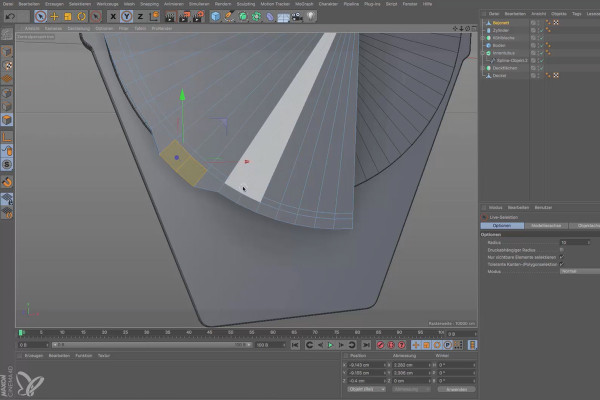Click the timeline frame 50 marker
The width and height of the screenshot is (600, 400).
pyautogui.click(x=230, y=333)
